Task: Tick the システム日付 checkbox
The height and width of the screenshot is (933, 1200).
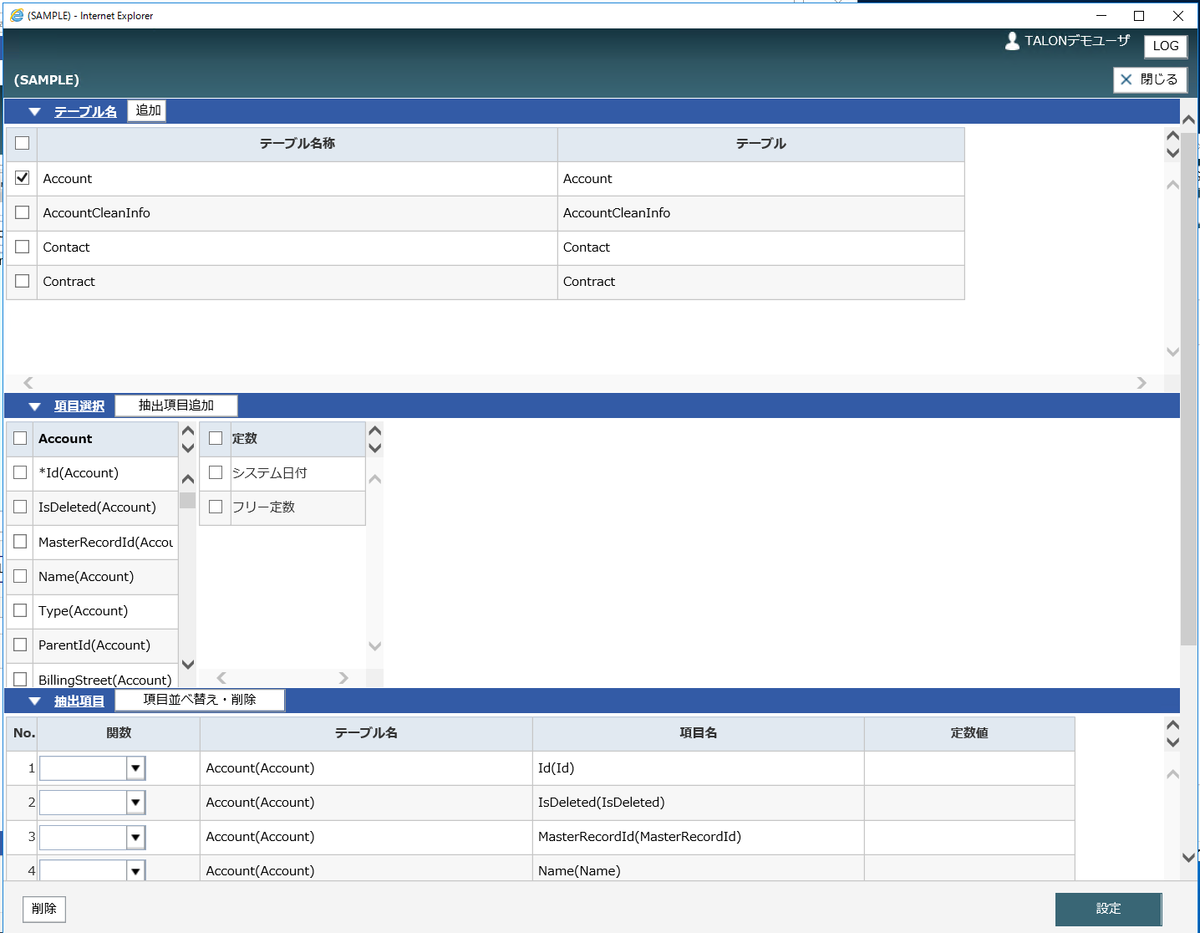Action: 215,473
